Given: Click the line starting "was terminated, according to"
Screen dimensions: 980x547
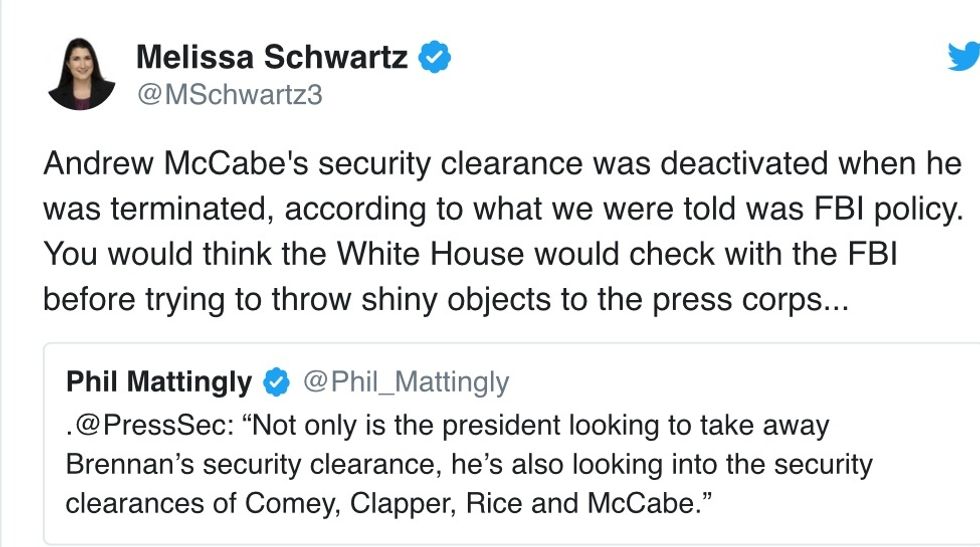Looking at the screenshot, I should (x=499, y=209).
